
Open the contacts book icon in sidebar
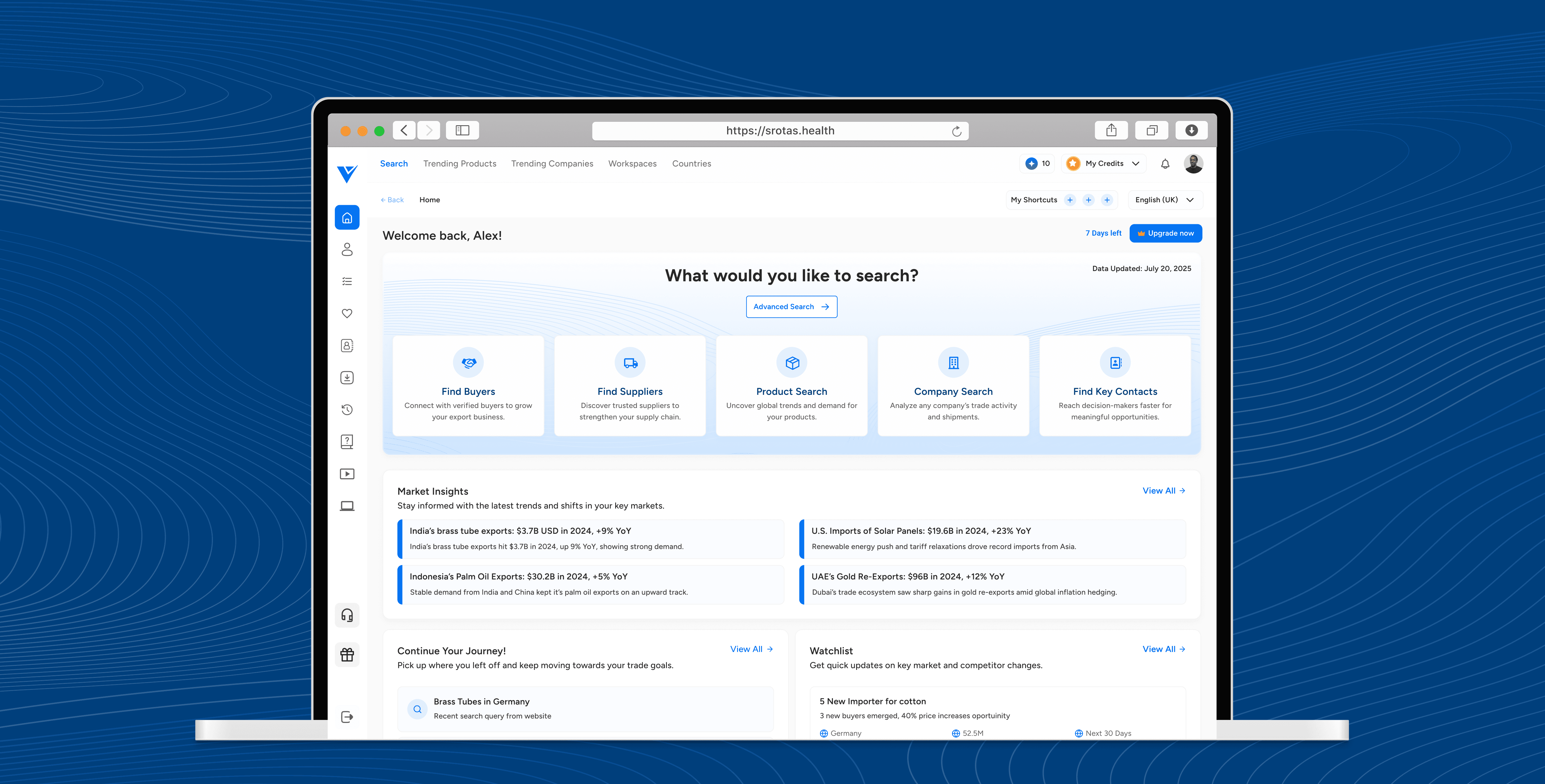coord(347,345)
